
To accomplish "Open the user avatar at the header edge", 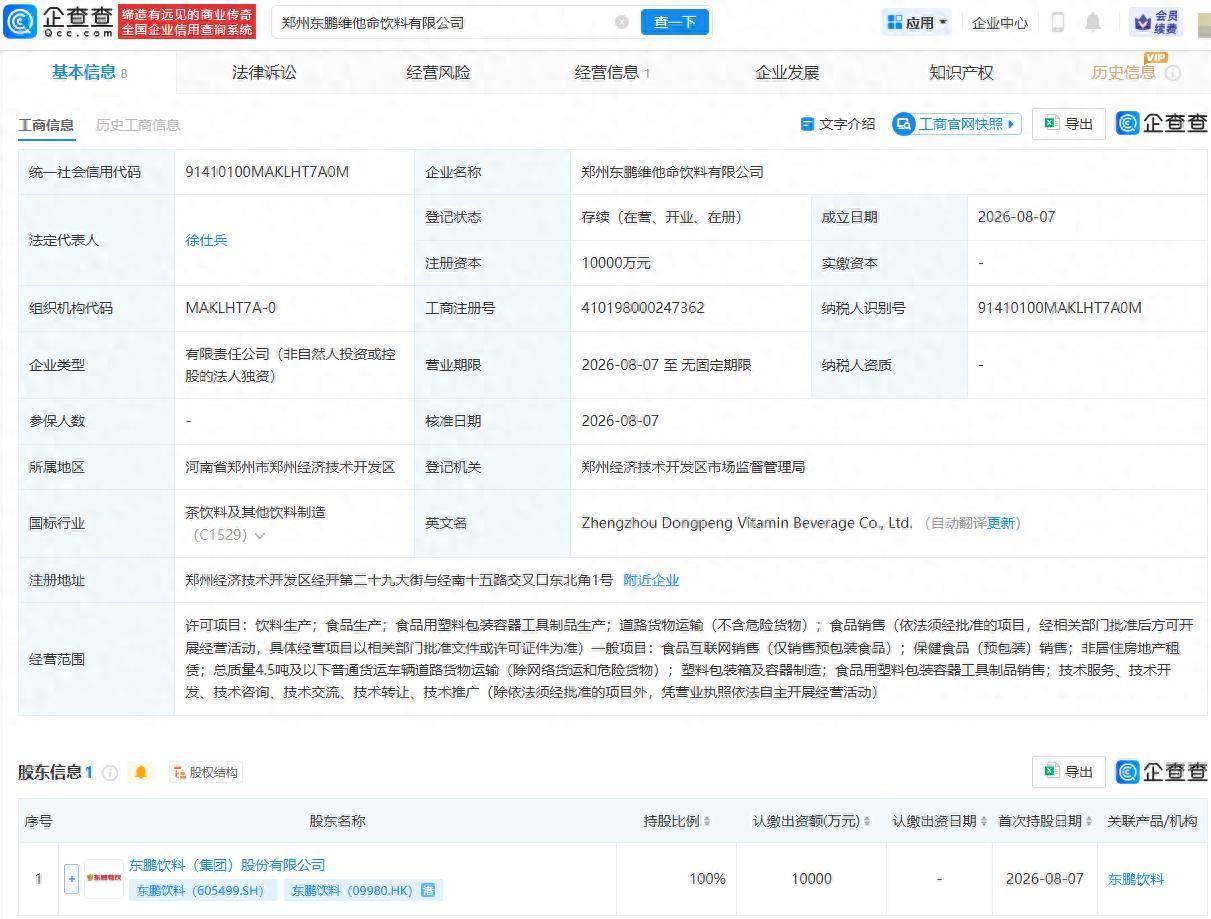I will 1203,23.
